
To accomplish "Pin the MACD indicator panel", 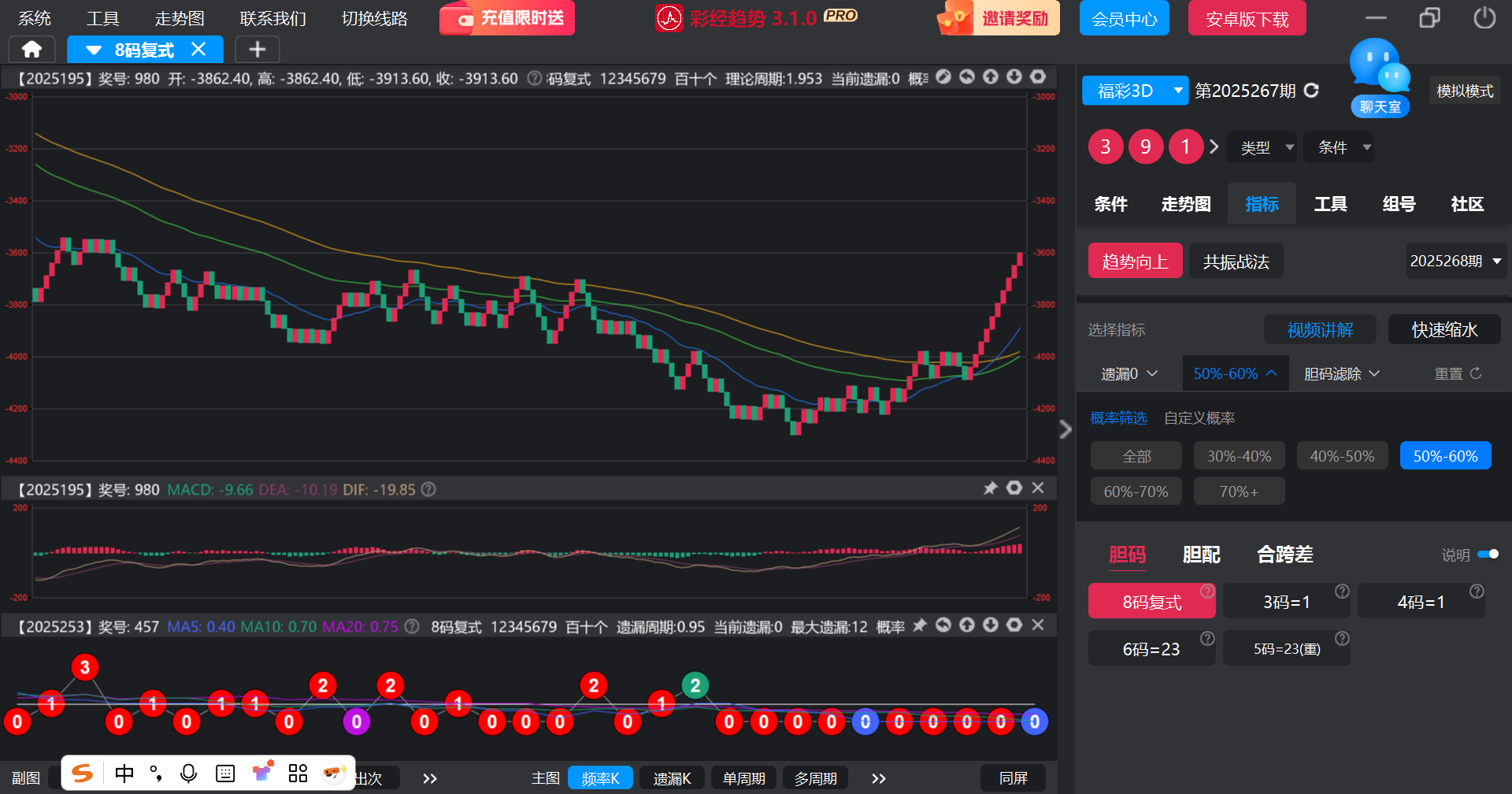I will pyautogui.click(x=991, y=488).
